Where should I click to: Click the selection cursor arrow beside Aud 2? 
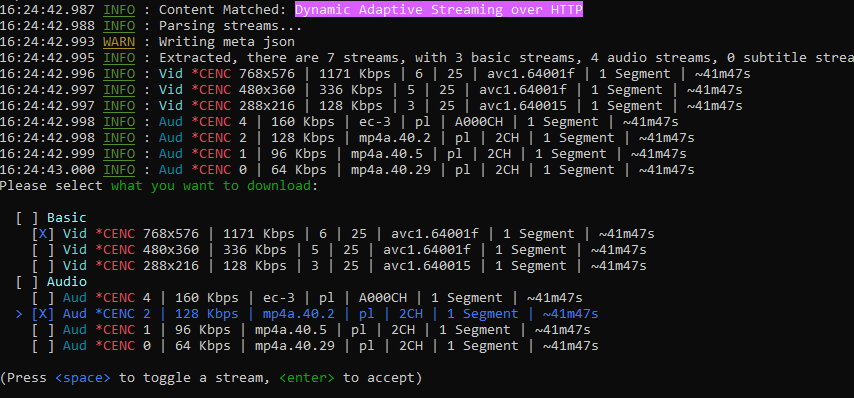pos(20,314)
